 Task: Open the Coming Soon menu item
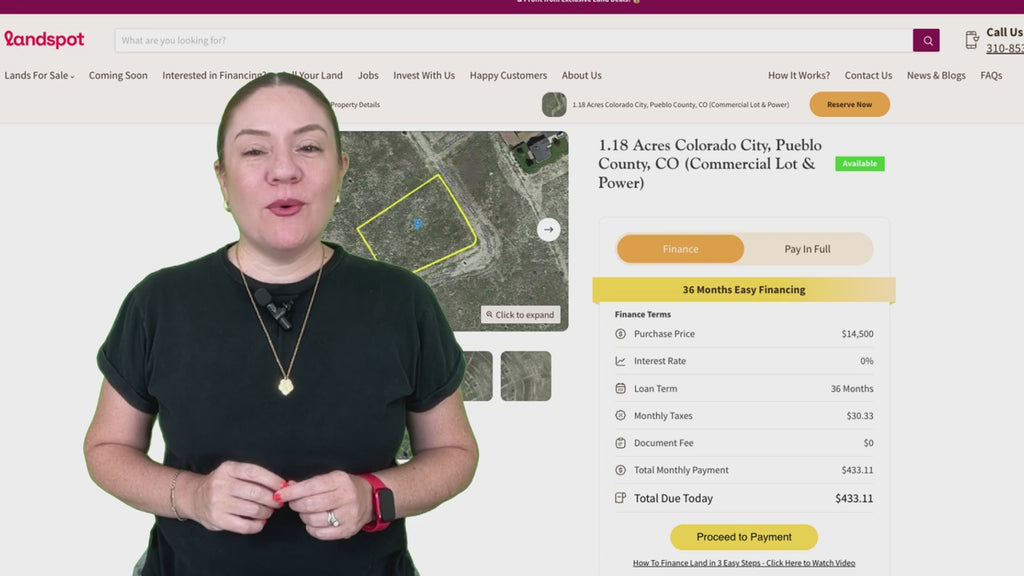(118, 75)
